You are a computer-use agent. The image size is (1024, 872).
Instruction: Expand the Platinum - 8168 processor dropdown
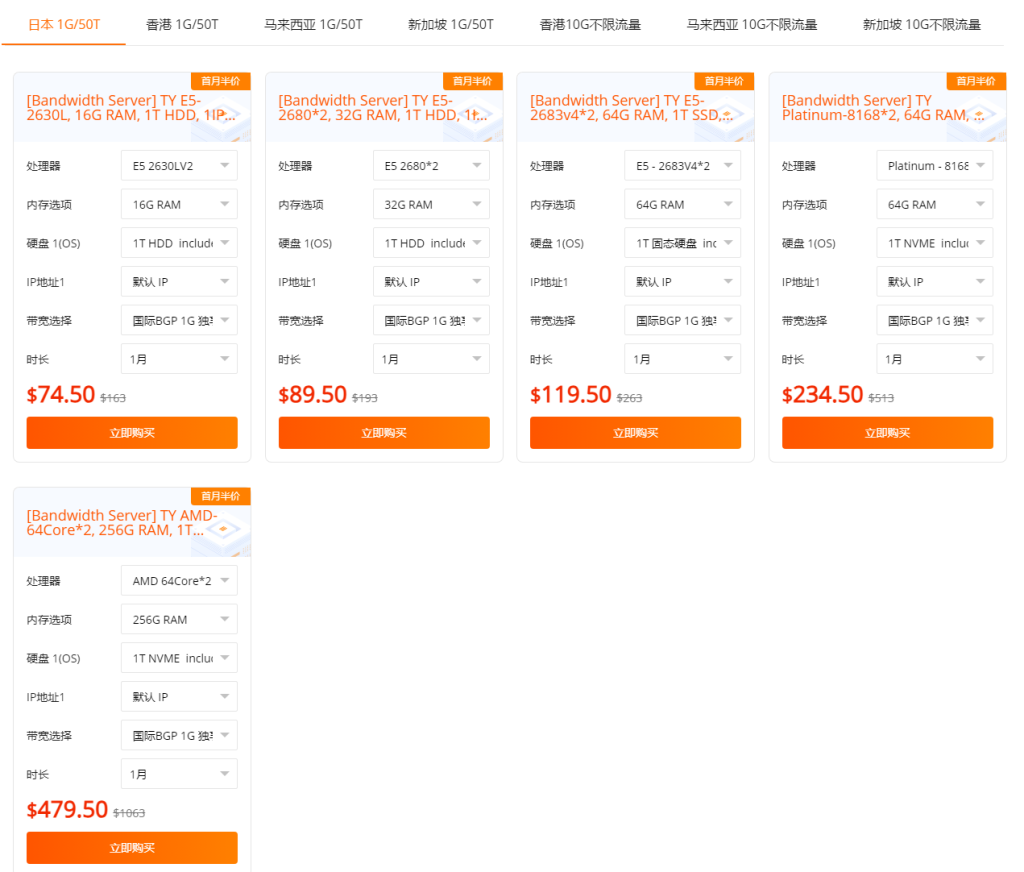(935, 166)
